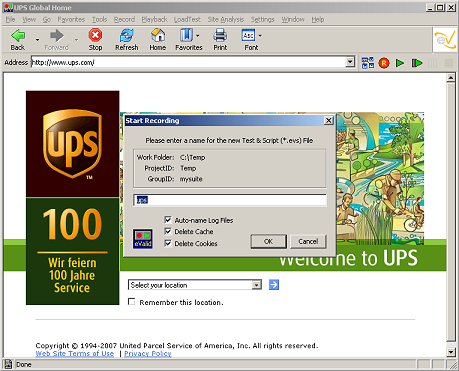Click the status bar page icon
Image resolution: width=459 pixels, height=371 pixels.
click(x=8, y=364)
